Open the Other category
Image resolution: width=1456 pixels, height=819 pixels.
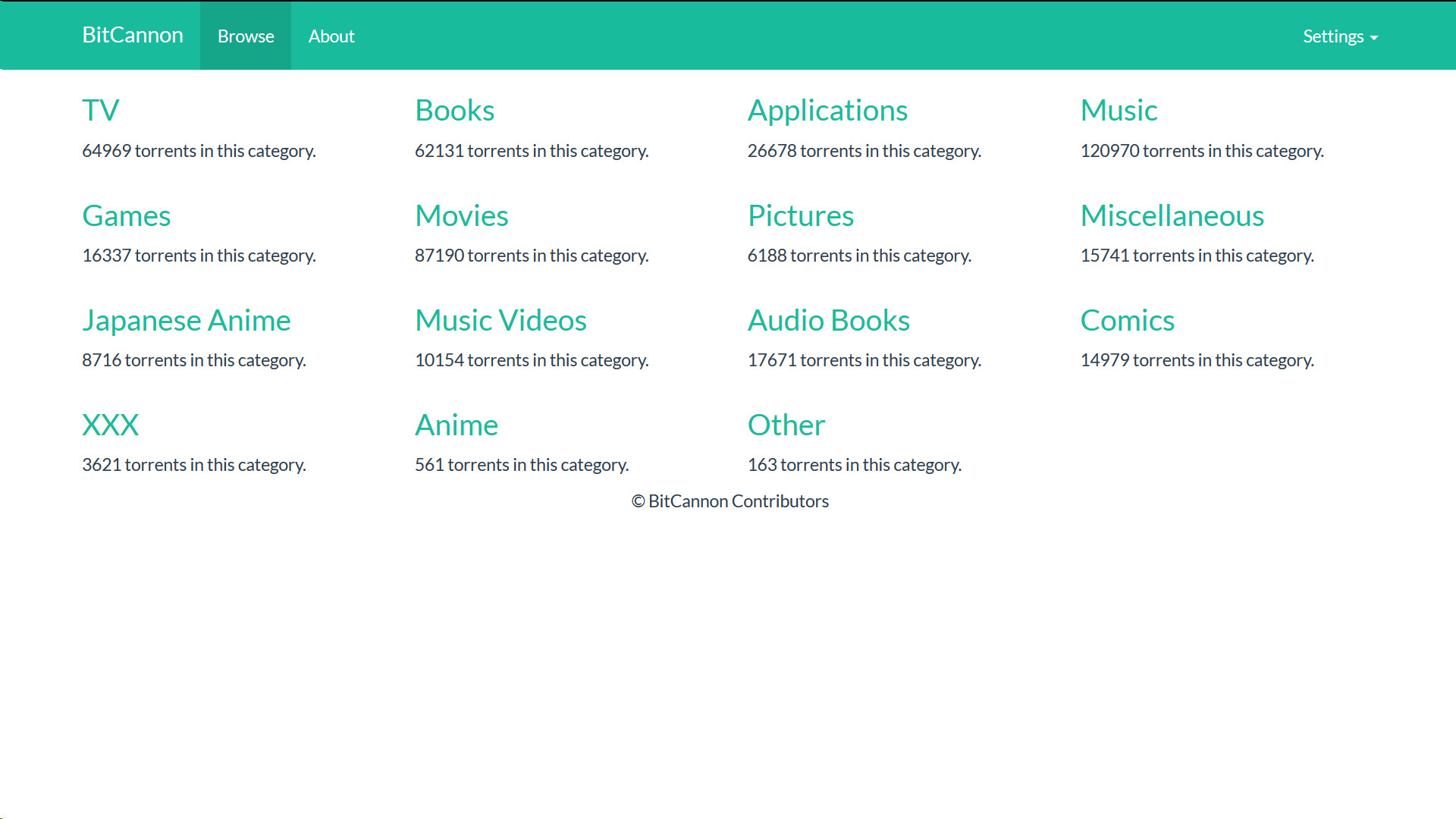point(786,425)
